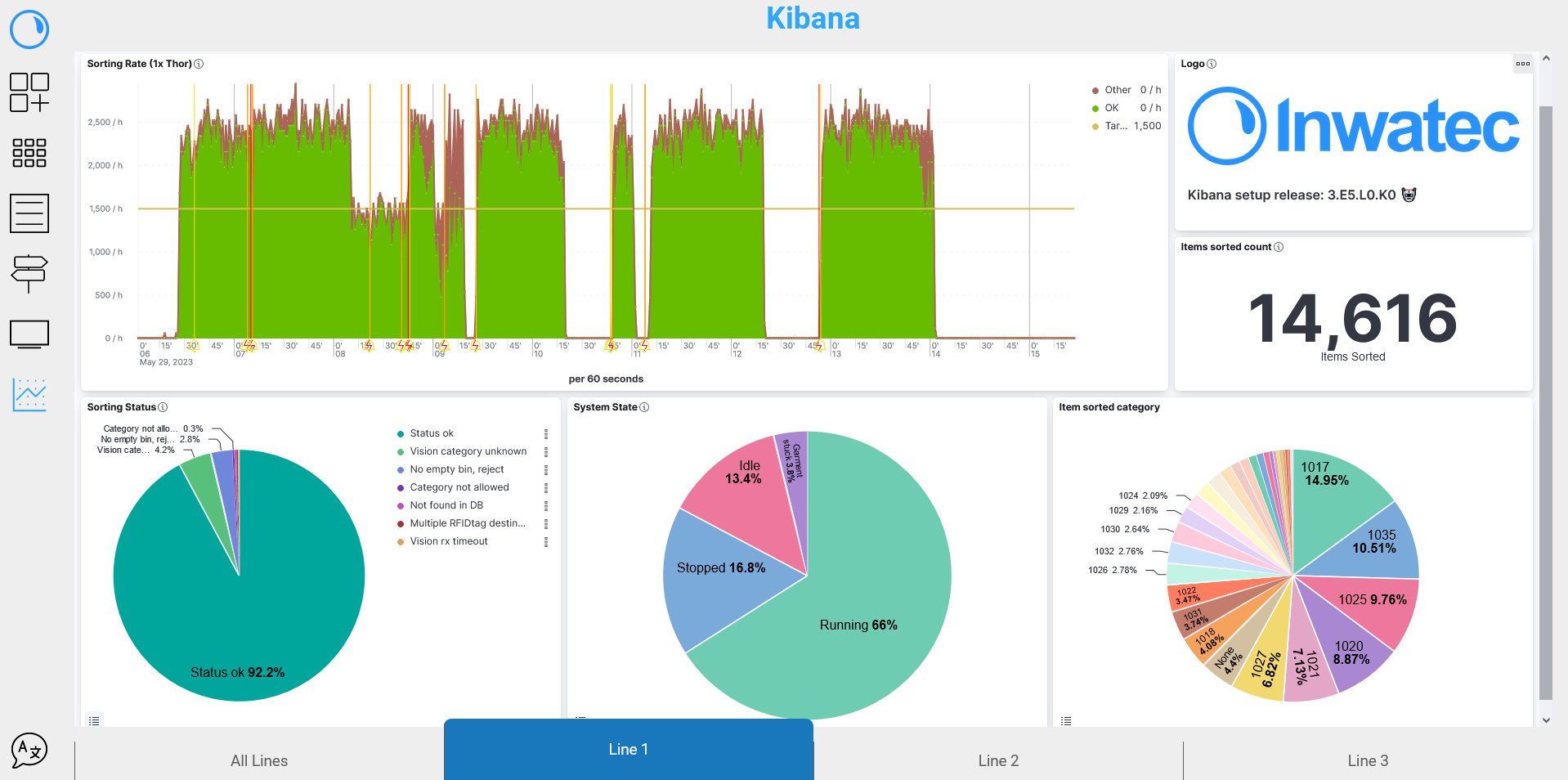This screenshot has width=1568, height=780.
Task: Click the Inwatec logo icon in the sidebar
Action: click(x=29, y=29)
